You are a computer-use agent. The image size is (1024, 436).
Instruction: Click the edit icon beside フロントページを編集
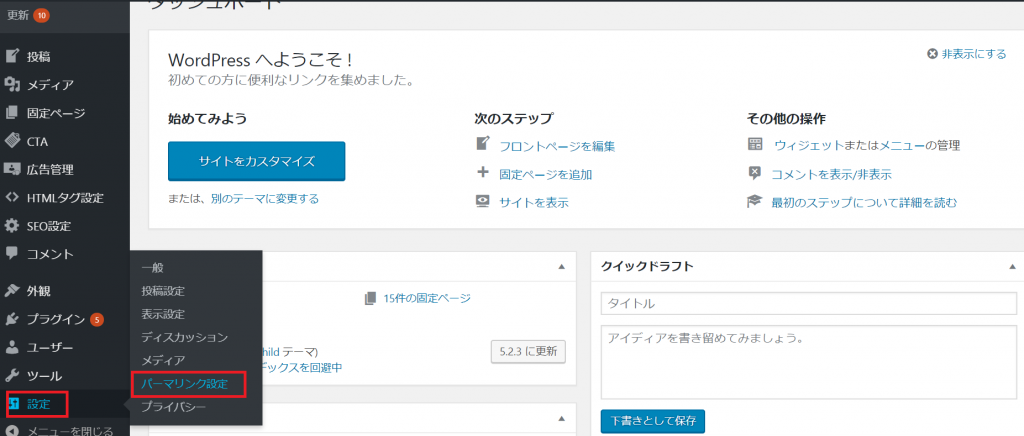483,144
